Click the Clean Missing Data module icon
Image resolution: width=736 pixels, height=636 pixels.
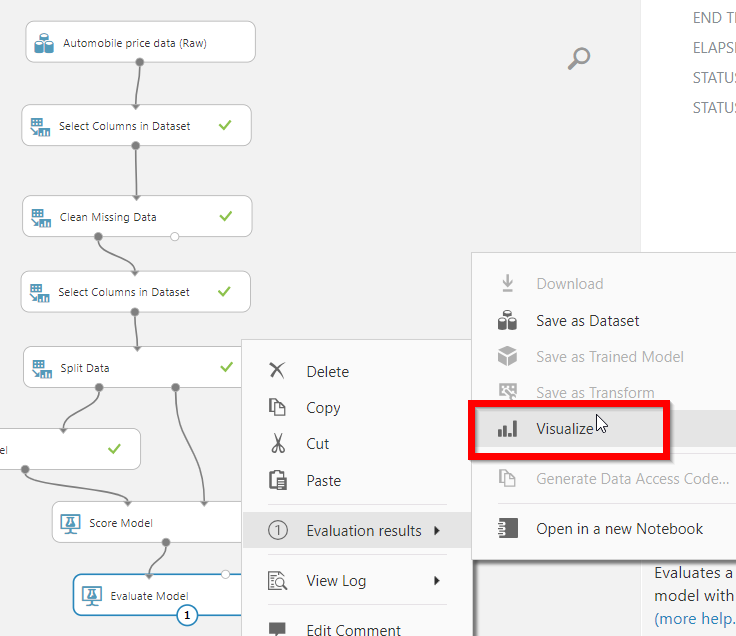click(x=41, y=218)
